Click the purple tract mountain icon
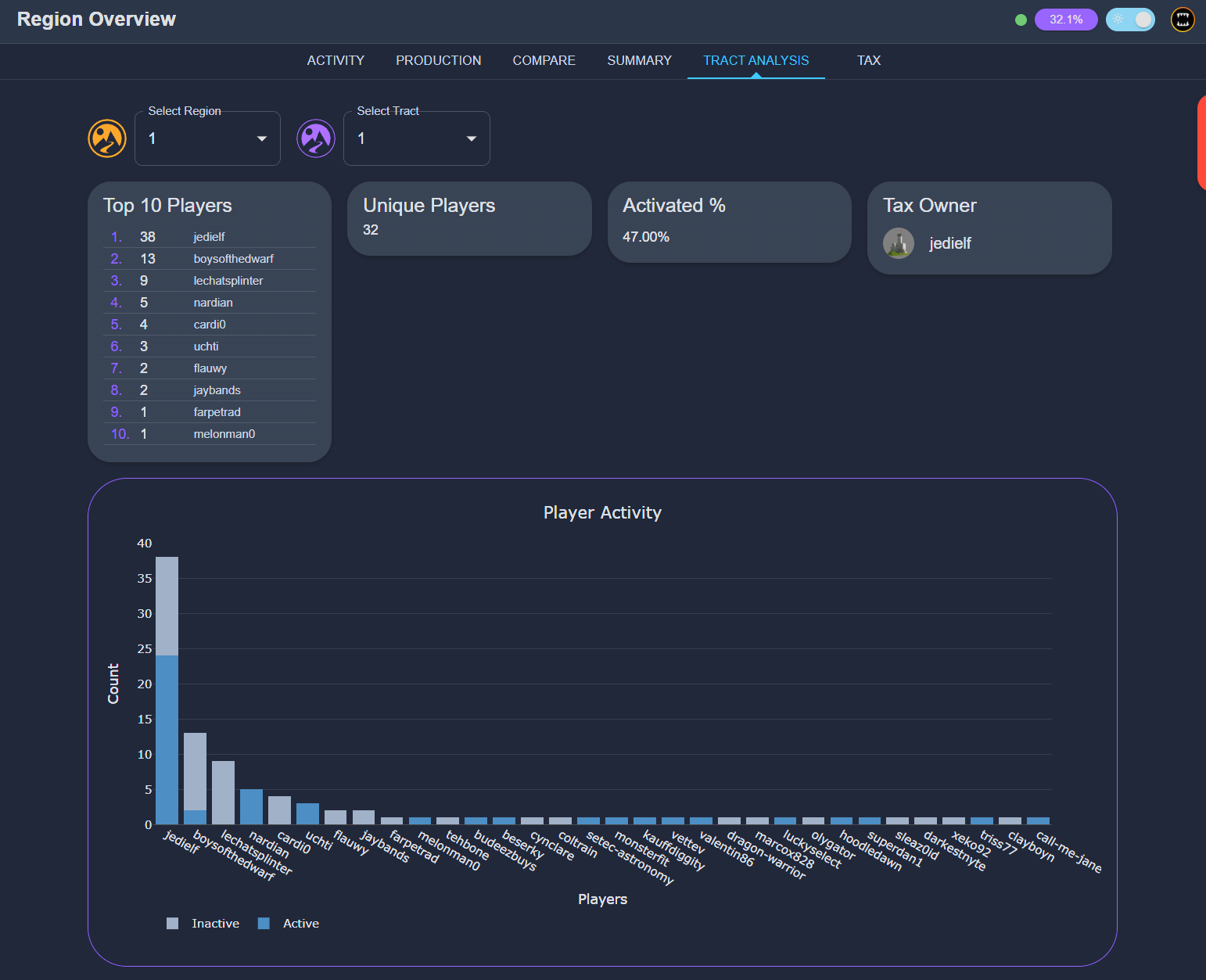The image size is (1206, 980). click(316, 138)
